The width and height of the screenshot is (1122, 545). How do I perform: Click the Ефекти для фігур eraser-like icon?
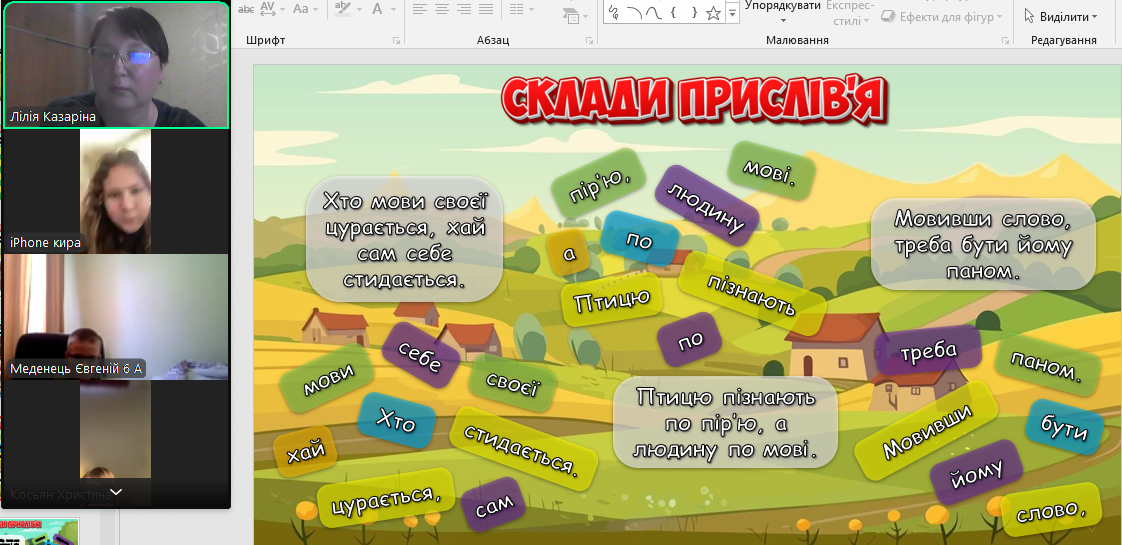tap(887, 16)
